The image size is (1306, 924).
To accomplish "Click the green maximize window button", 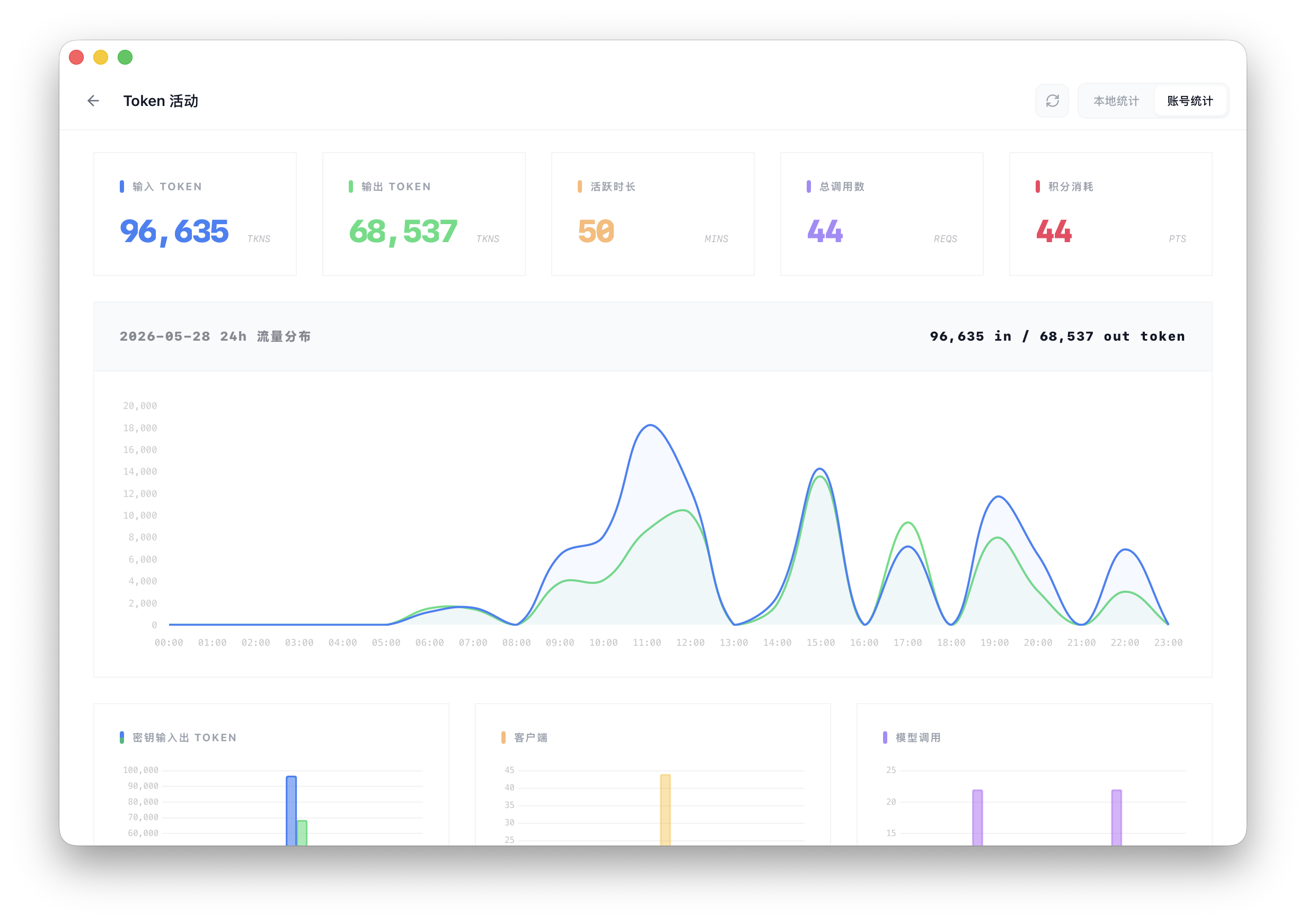I will click(x=125, y=57).
